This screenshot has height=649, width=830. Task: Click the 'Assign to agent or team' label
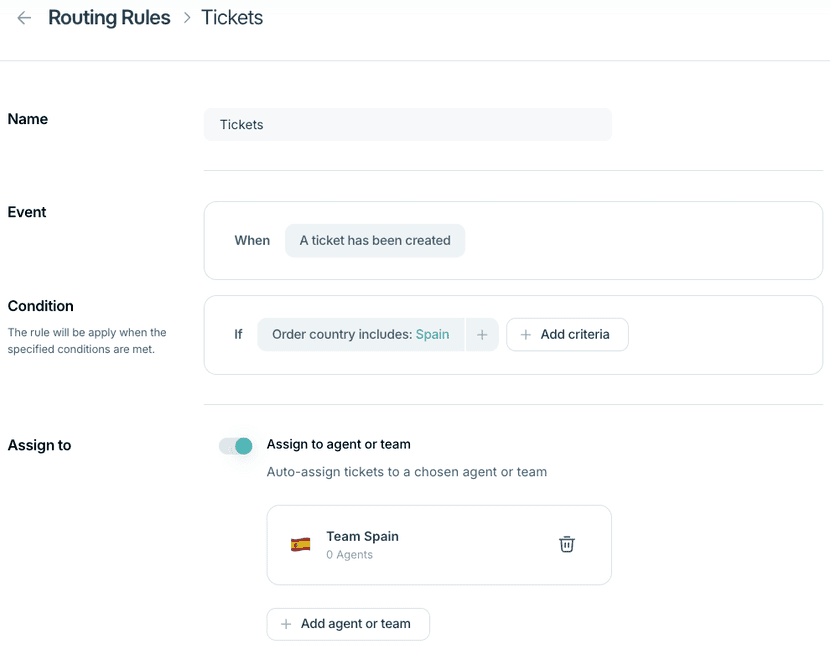tap(338, 444)
